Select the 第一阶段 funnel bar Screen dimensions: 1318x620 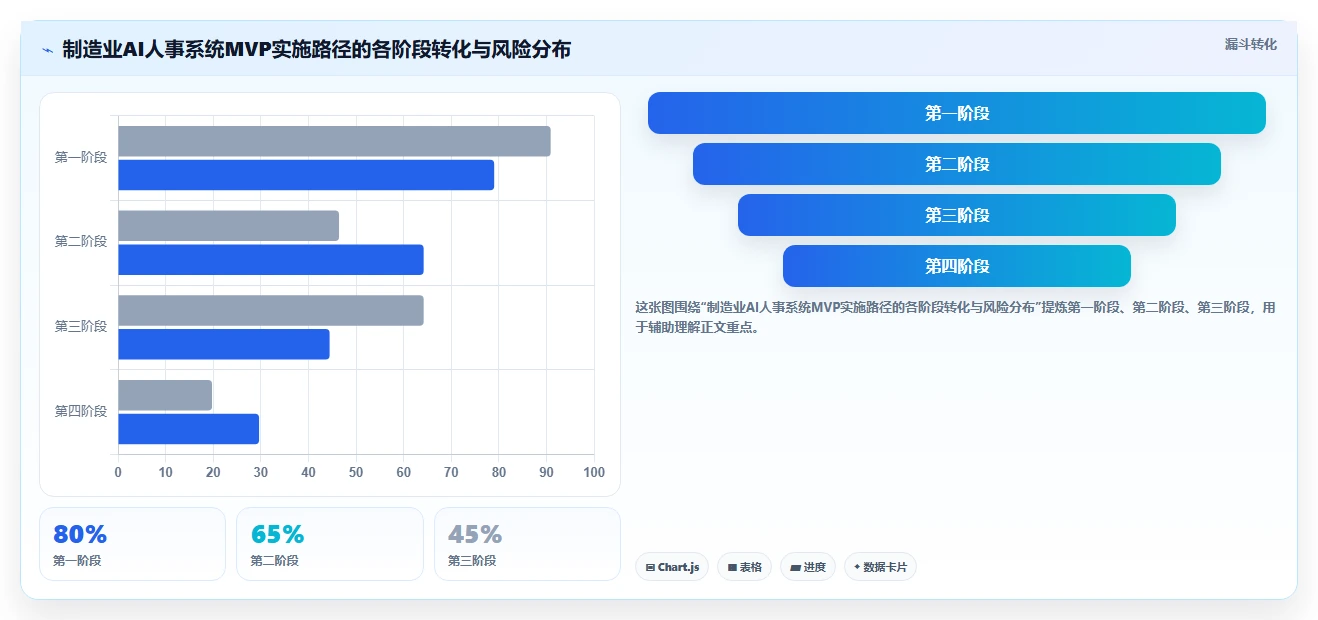click(x=957, y=113)
